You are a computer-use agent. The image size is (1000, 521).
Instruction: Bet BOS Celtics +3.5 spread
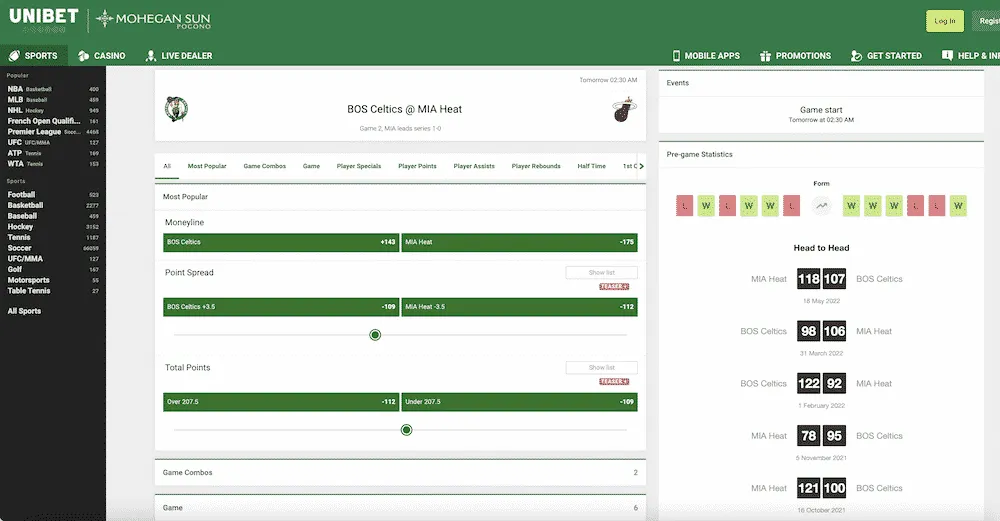281,307
